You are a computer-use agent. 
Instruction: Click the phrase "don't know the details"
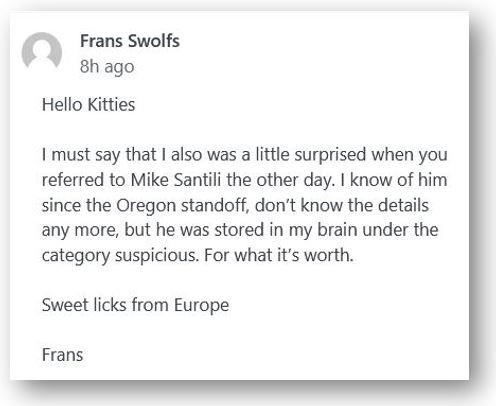(x=342, y=205)
